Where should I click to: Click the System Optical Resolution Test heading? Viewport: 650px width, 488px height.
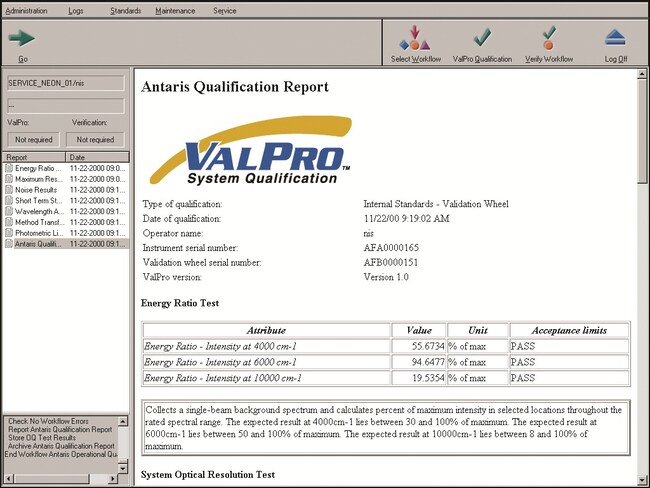click(x=208, y=474)
